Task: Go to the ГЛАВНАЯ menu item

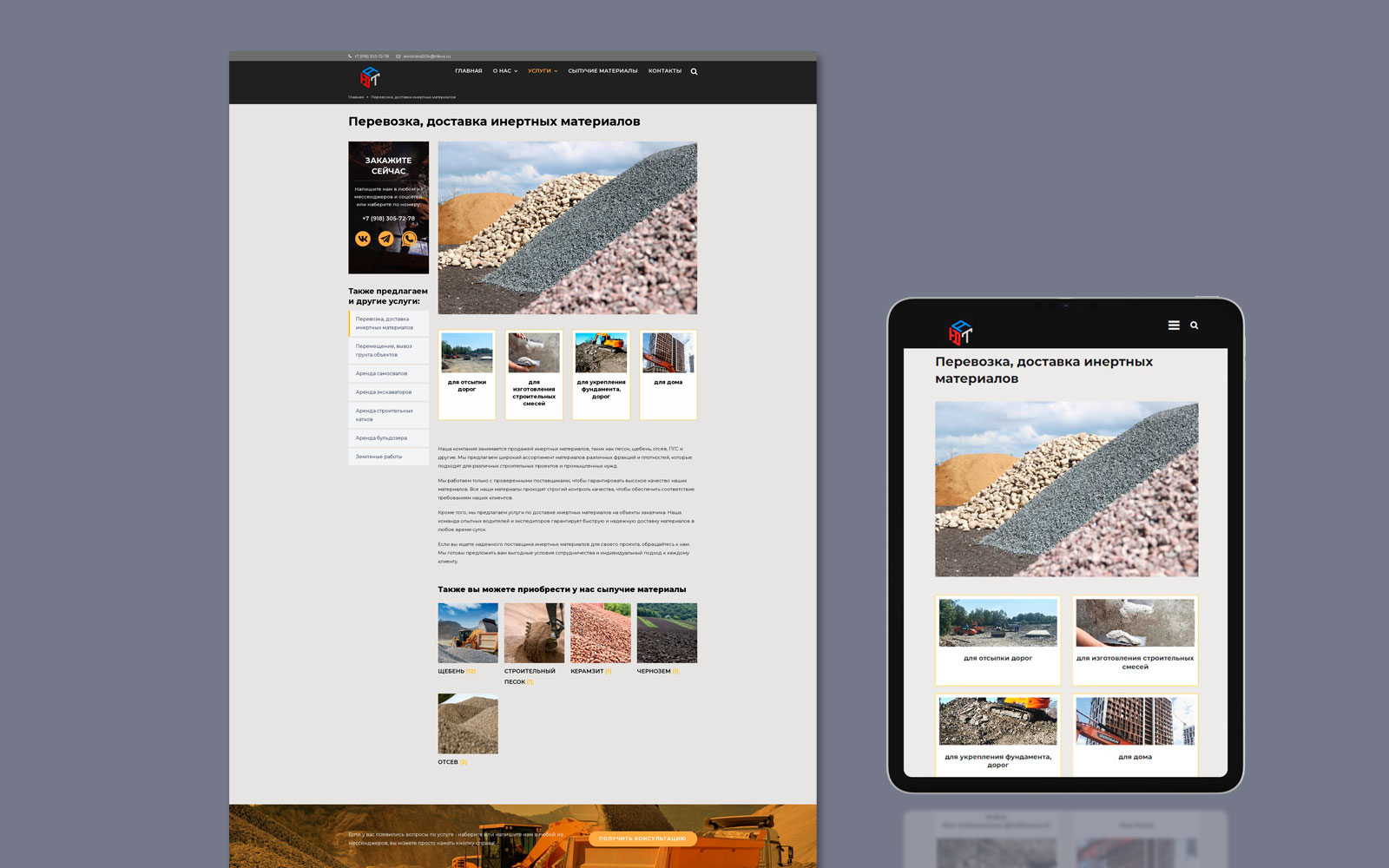Action: [x=469, y=71]
